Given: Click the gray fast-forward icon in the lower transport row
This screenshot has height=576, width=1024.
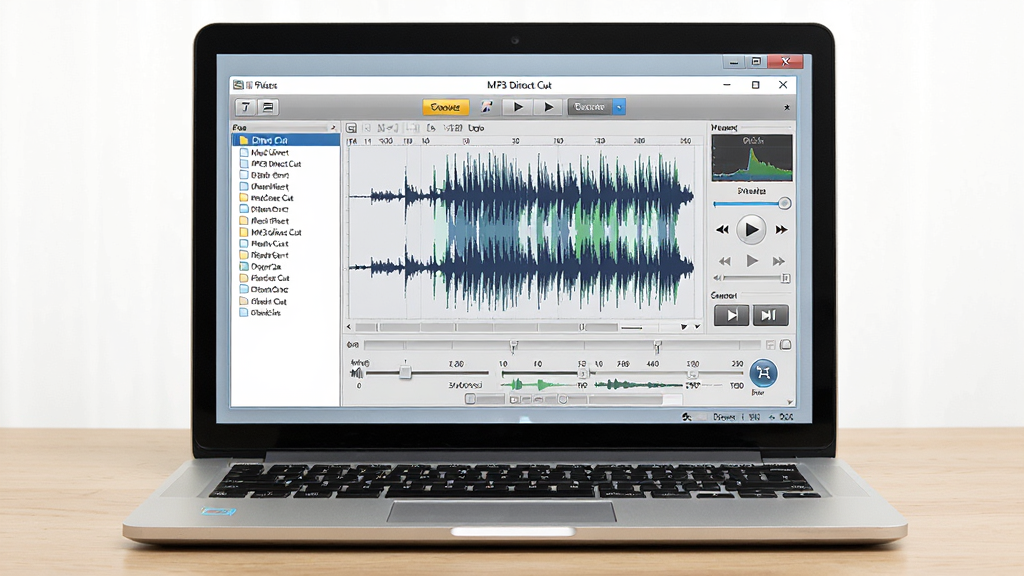Looking at the screenshot, I should point(778,261).
